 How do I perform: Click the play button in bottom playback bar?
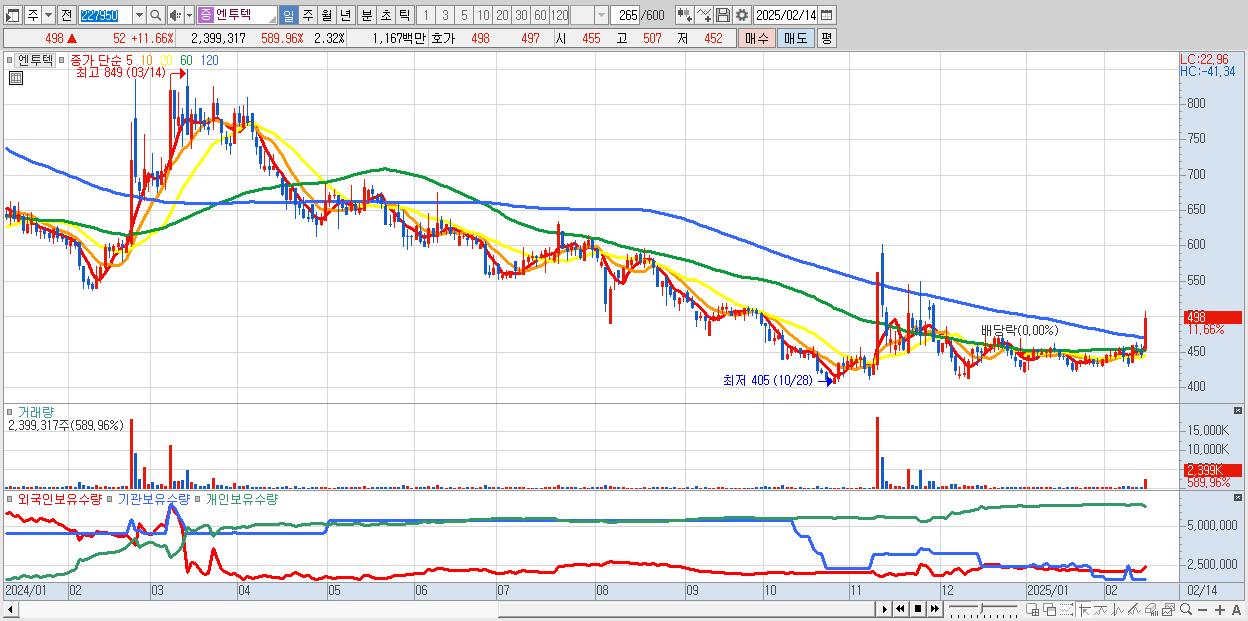point(885,609)
